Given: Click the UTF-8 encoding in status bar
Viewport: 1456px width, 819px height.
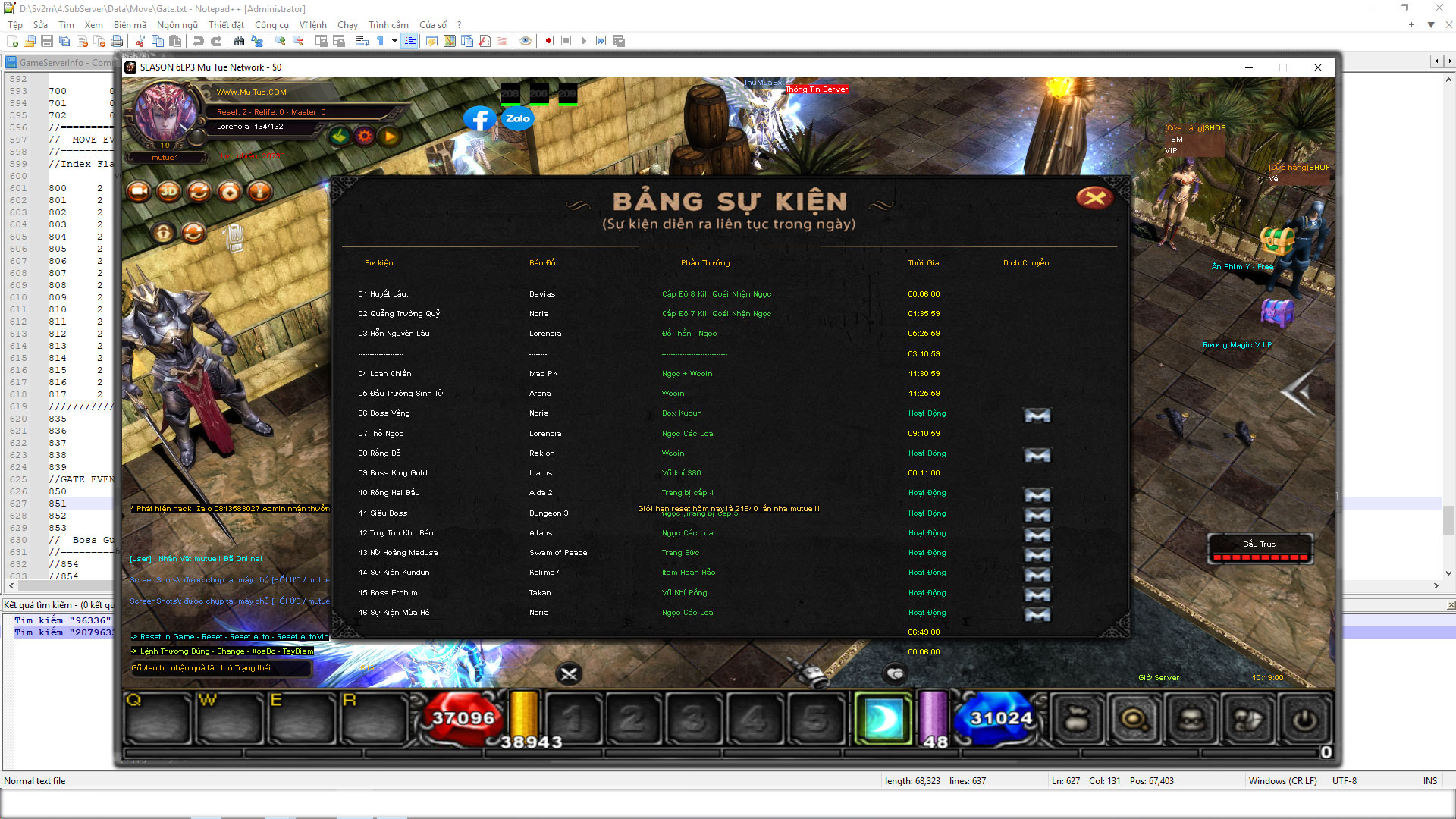Looking at the screenshot, I should 1345,781.
